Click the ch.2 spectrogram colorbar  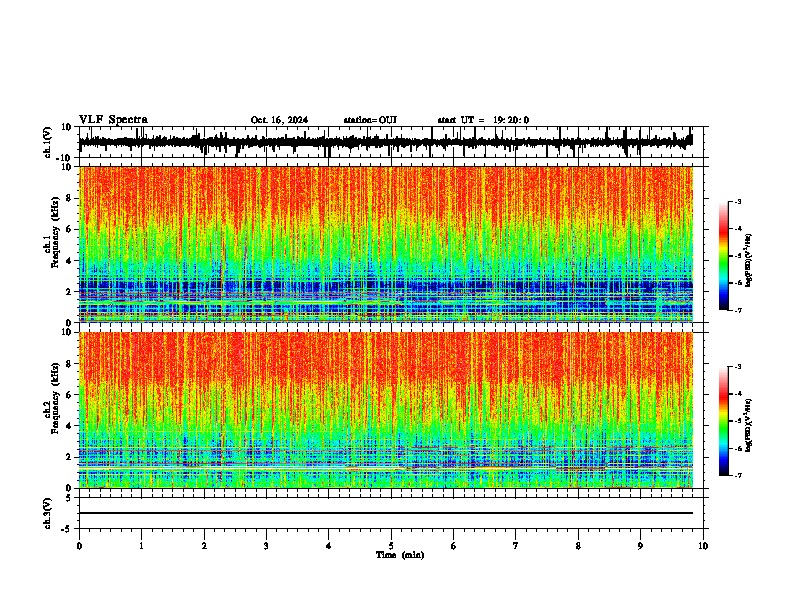click(x=723, y=421)
